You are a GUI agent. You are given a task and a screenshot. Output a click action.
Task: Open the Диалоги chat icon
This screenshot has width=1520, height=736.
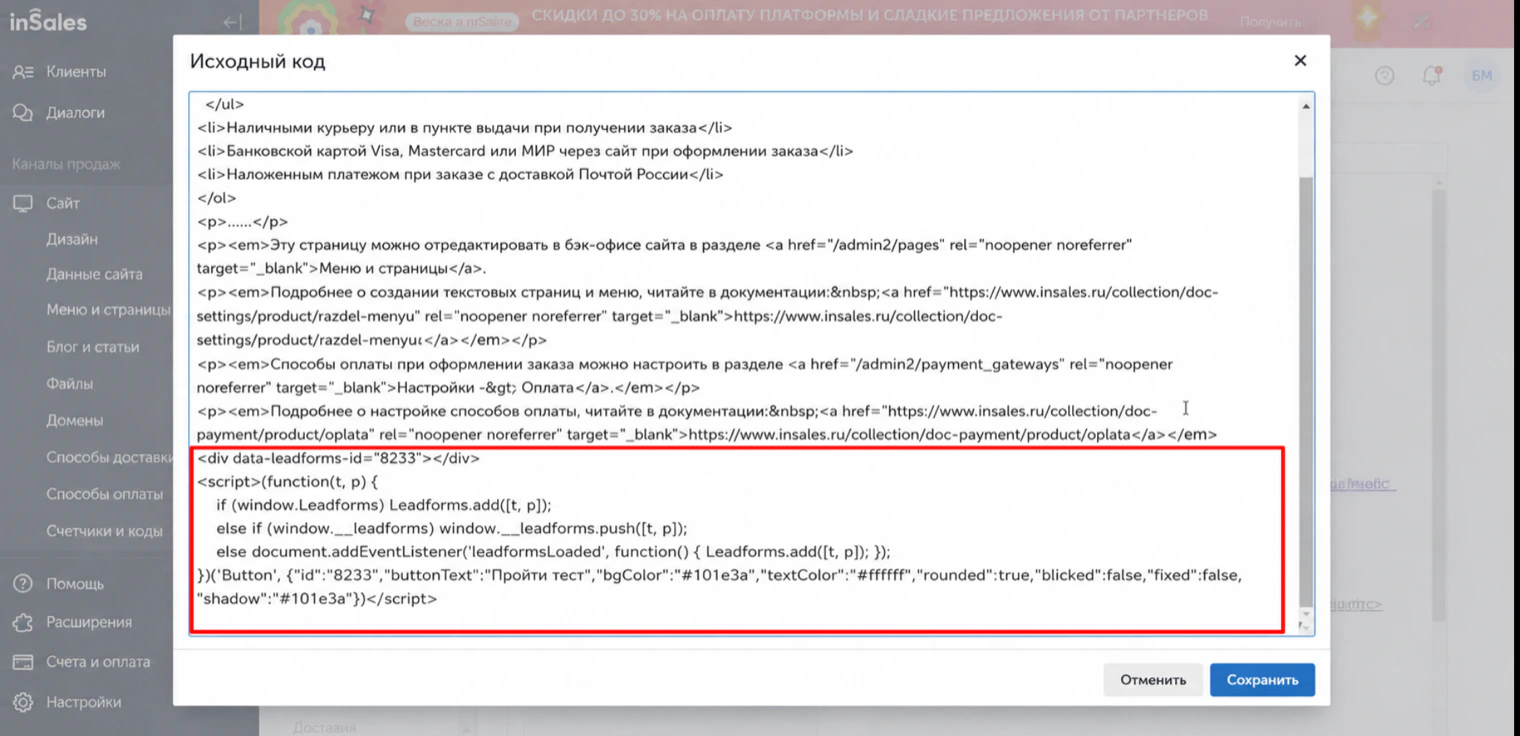[22, 113]
